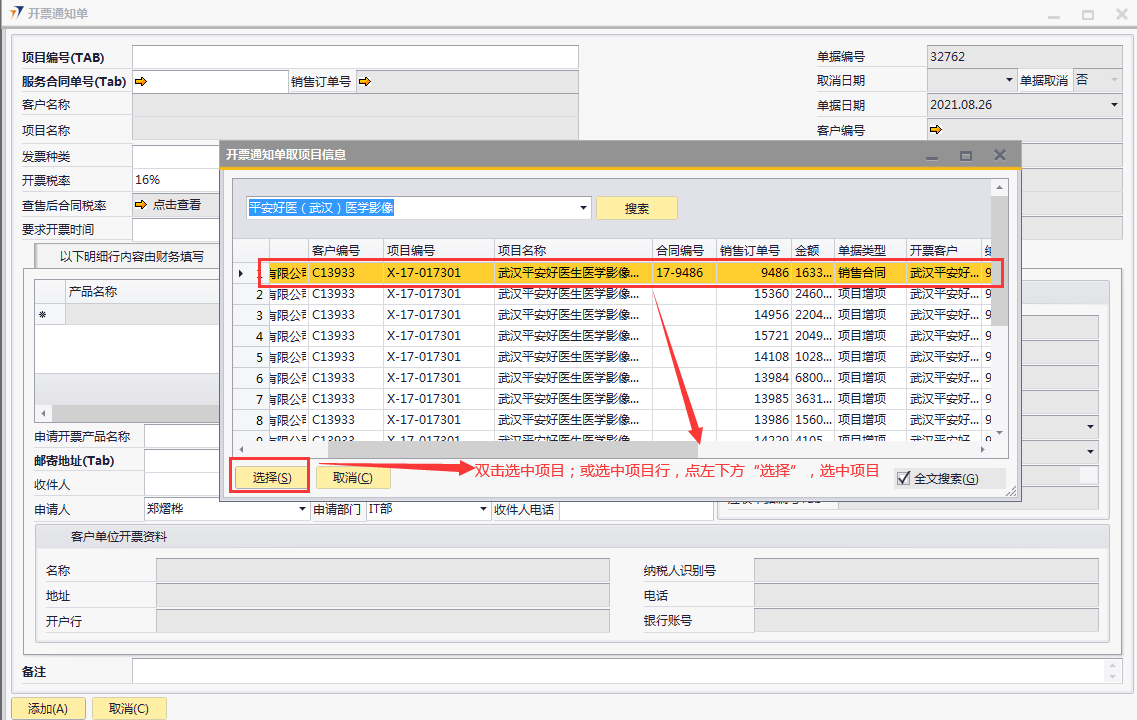Click the row indicator arrow of first grid row

239,273
